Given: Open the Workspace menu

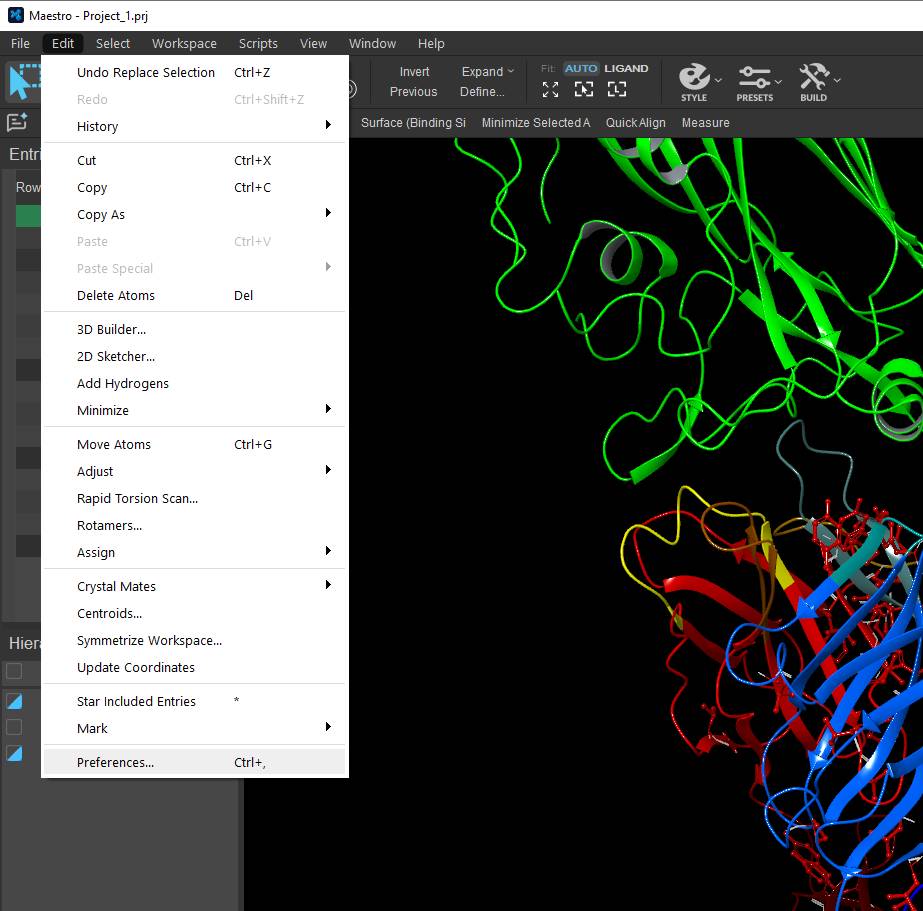Looking at the screenshot, I should pos(184,43).
